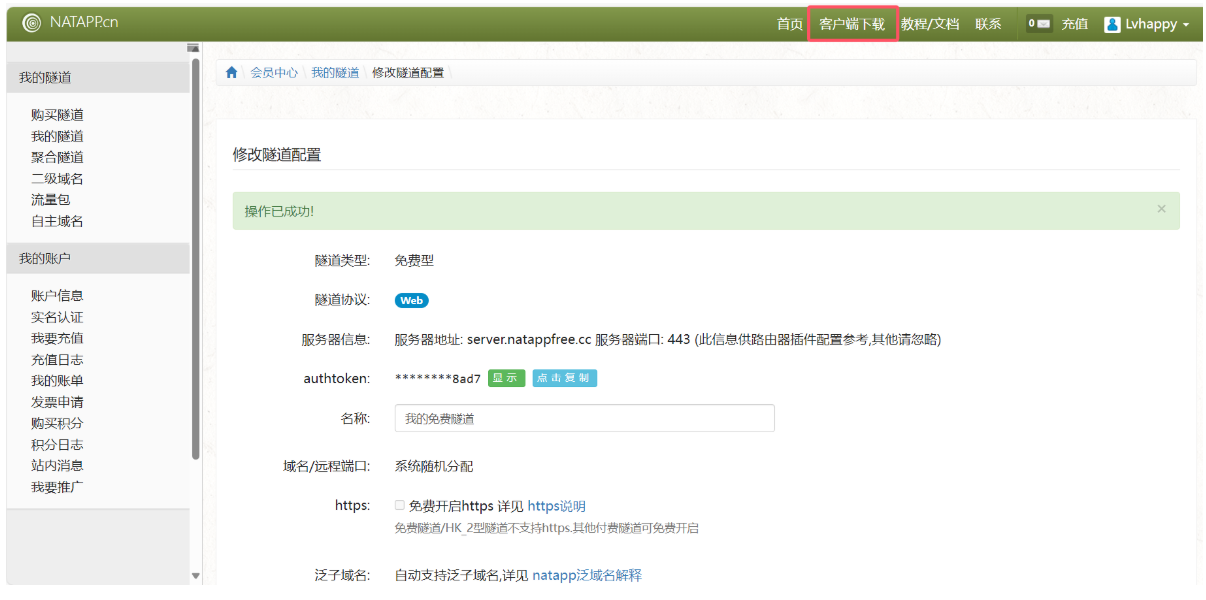
Task: Open 流量包 in the sidebar
Action: click(x=51, y=200)
